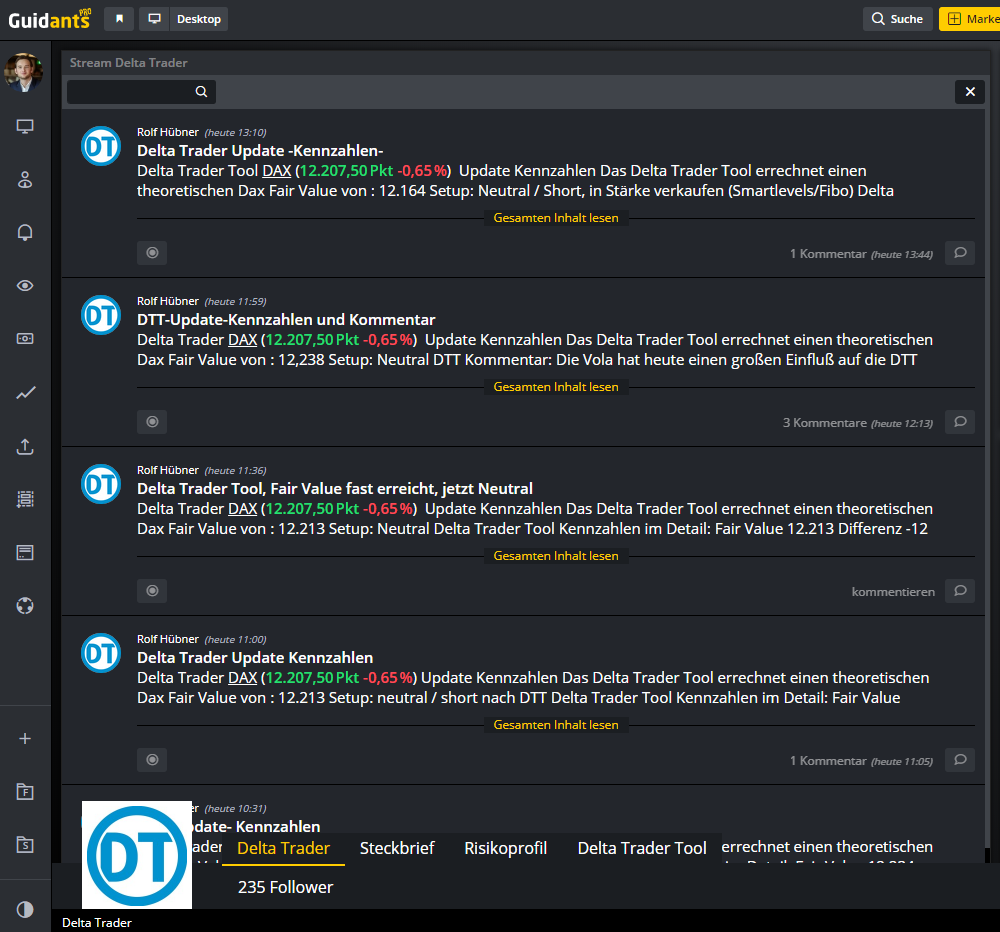Click DT avatar of 11:00 post
Image resolution: width=1000 pixels, height=932 pixels.
101,653
